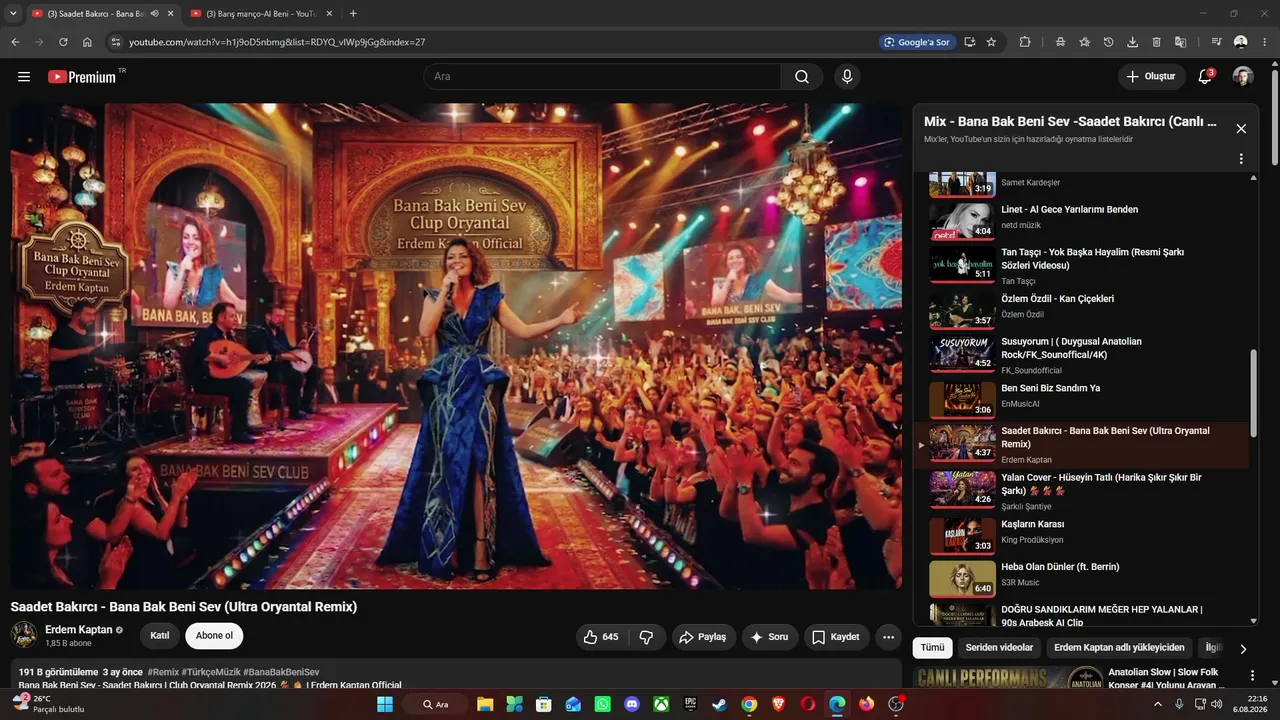
Task: Switch to the Barış Manço tab
Action: [263, 14]
